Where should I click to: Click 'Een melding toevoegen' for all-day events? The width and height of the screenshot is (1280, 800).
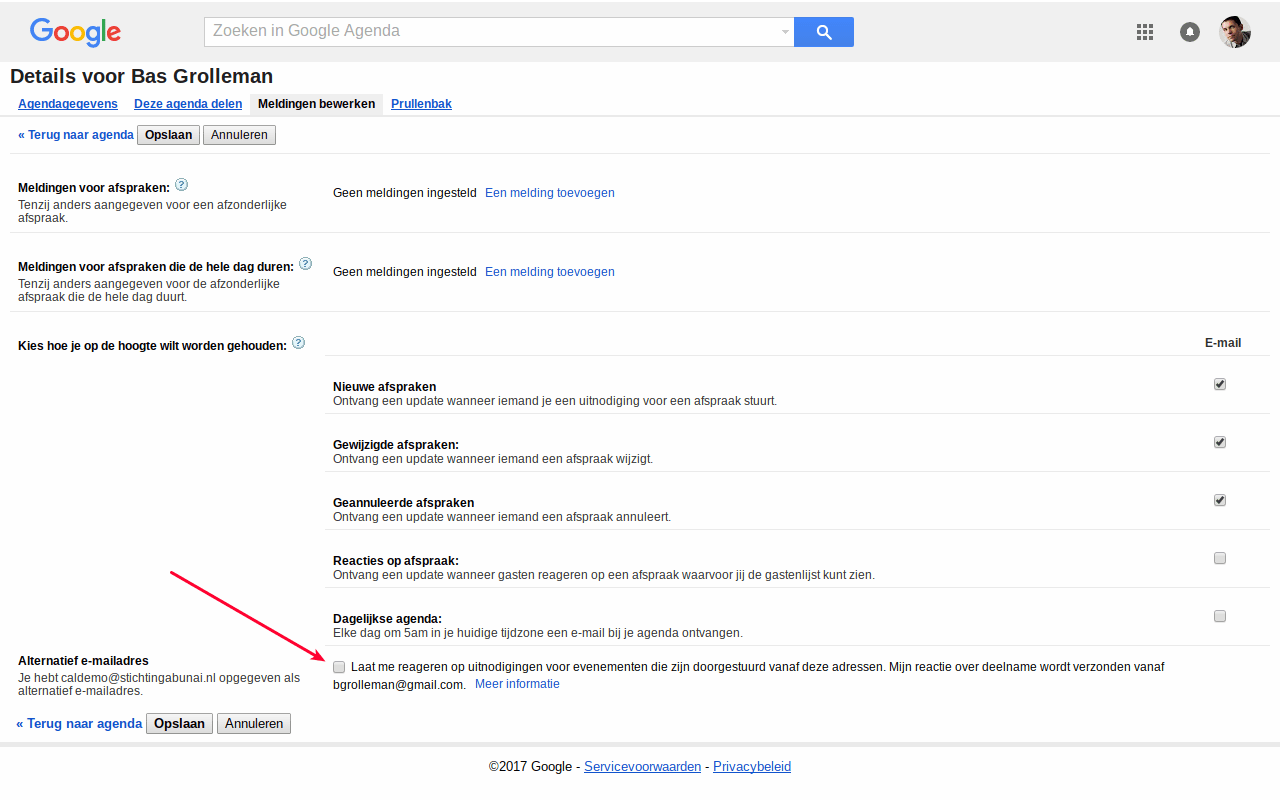tap(550, 272)
